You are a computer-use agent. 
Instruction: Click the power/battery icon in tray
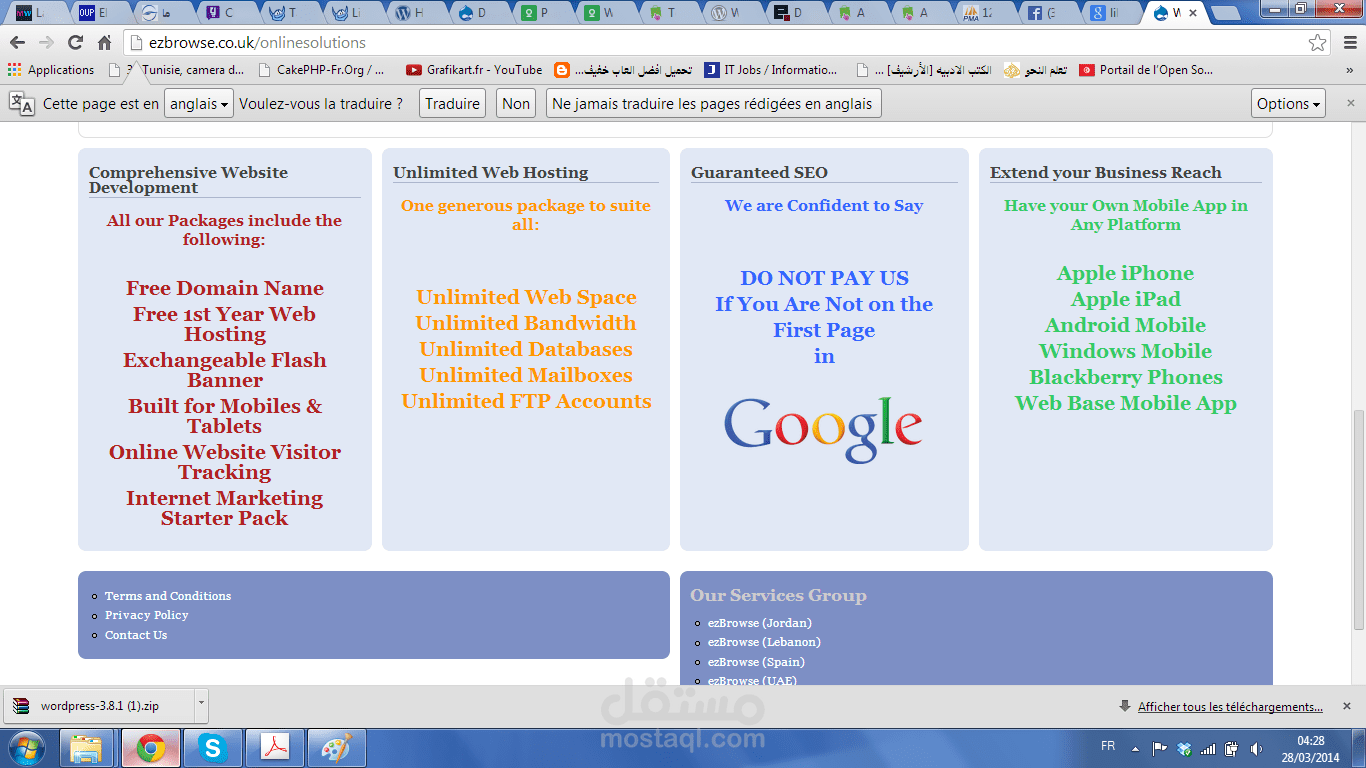(1231, 748)
